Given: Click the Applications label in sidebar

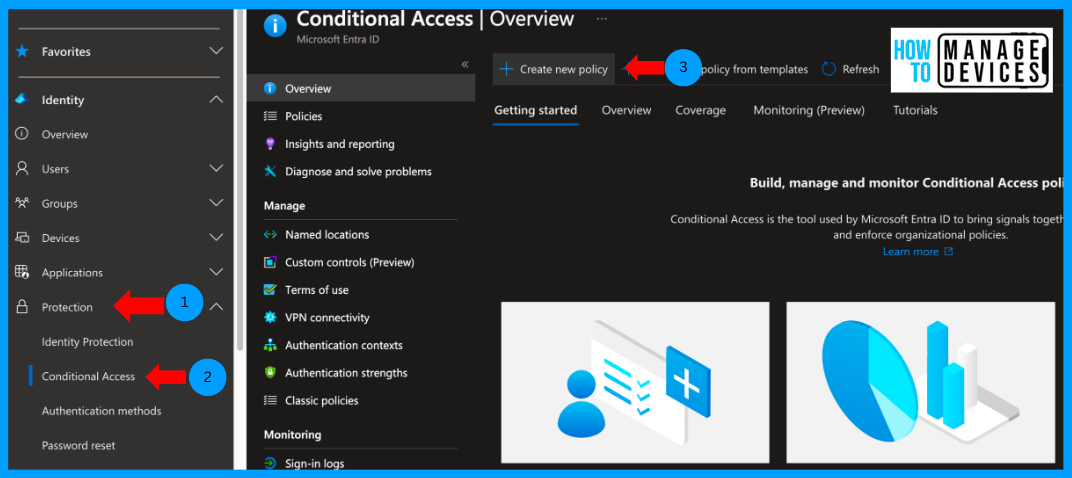Looking at the screenshot, I should [x=72, y=273].
